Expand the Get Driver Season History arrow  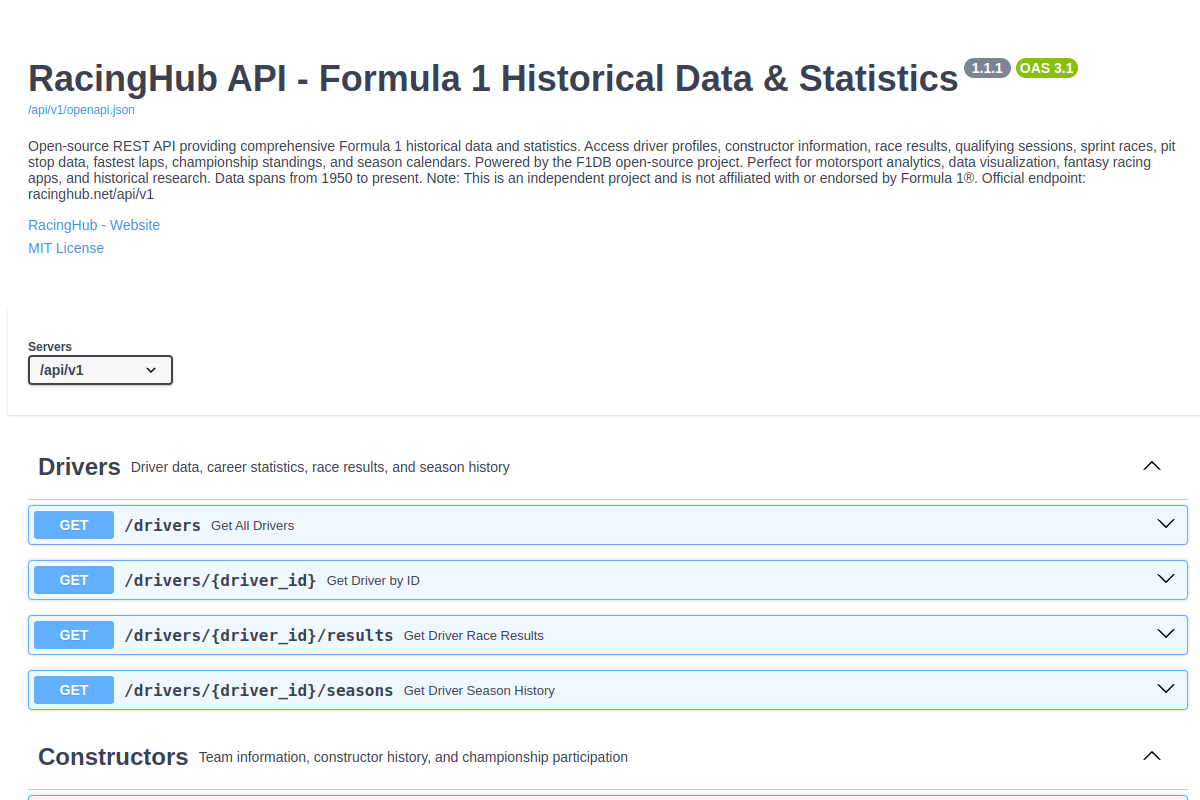pos(1165,689)
